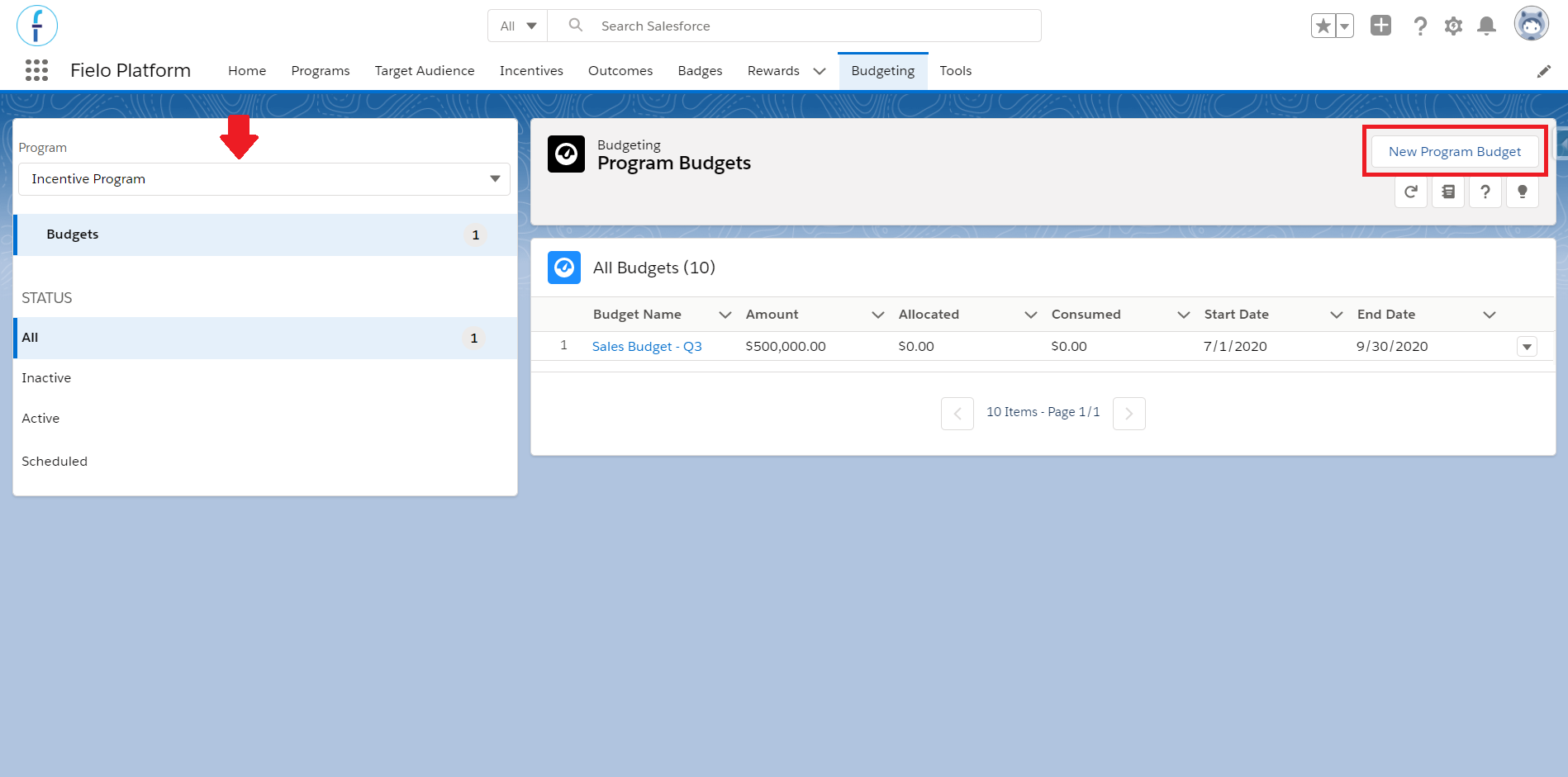
Task: Open the search scope All dropdown
Action: pyautogui.click(x=518, y=26)
